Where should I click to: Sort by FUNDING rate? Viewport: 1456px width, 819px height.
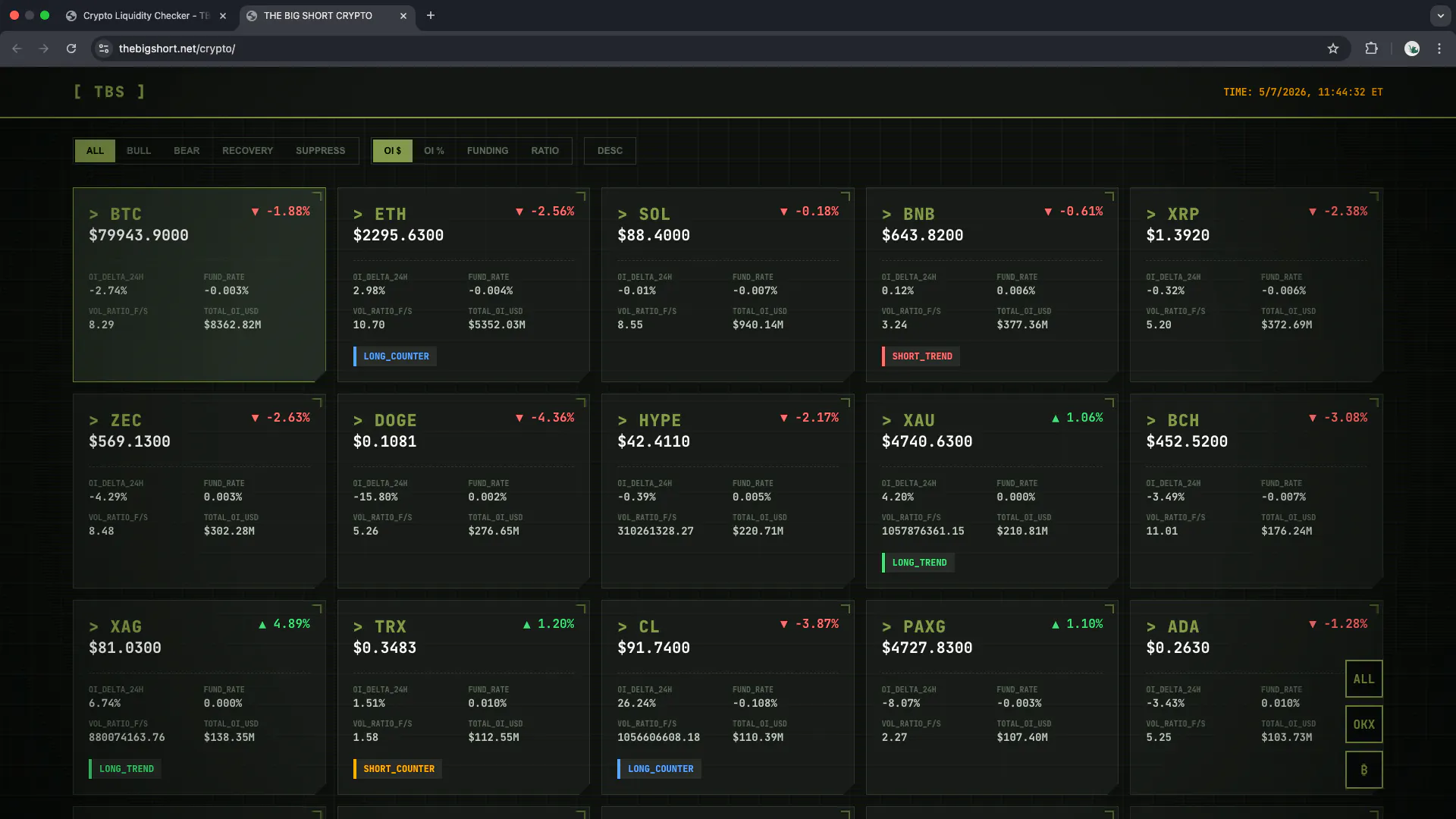pos(488,151)
